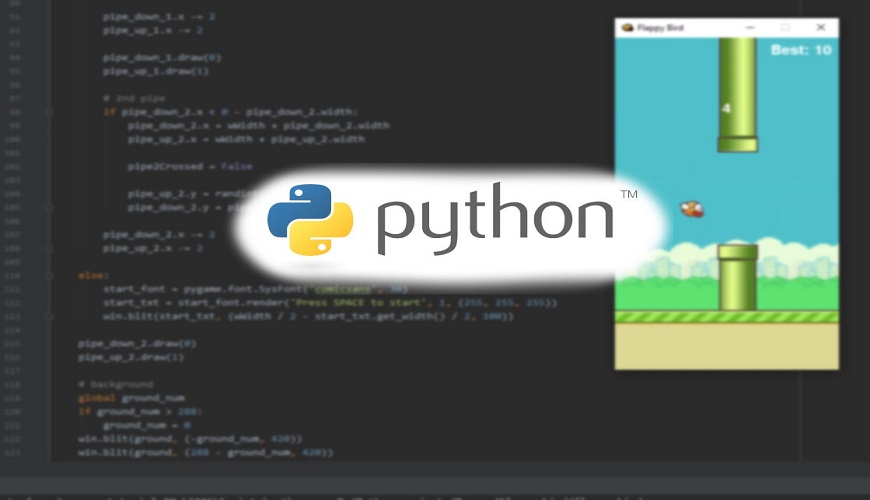
Task: Click the flying bird sprite
Action: pos(692,208)
